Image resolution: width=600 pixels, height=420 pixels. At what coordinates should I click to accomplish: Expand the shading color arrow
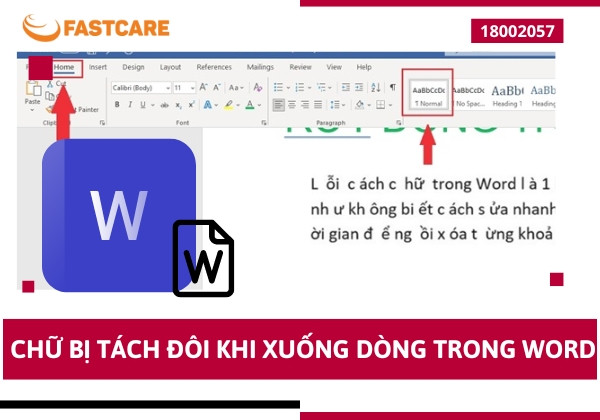[x=369, y=105]
